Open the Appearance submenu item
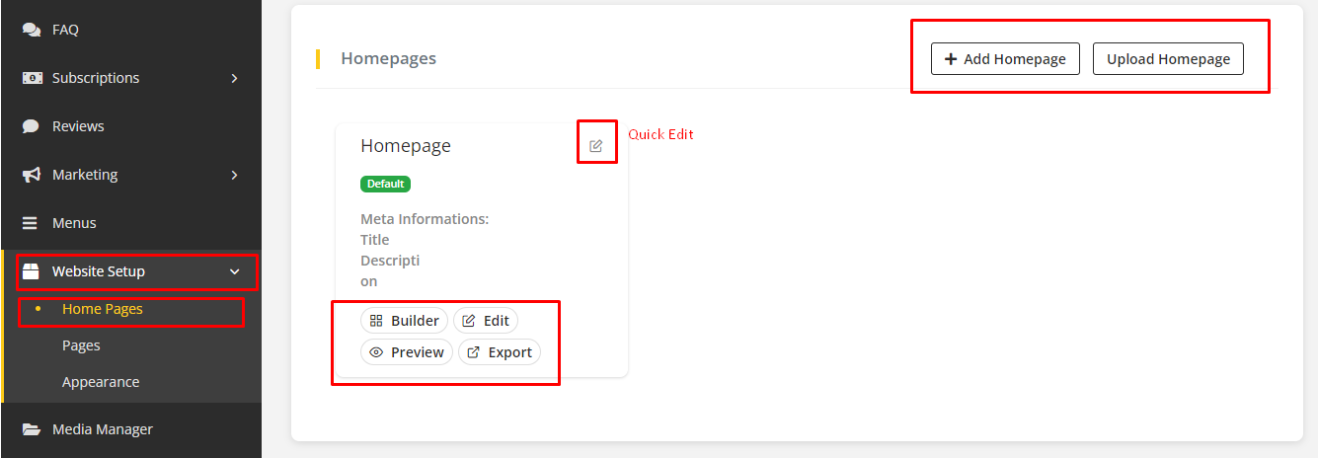Screen dimensions: 1322x458 coord(100,382)
